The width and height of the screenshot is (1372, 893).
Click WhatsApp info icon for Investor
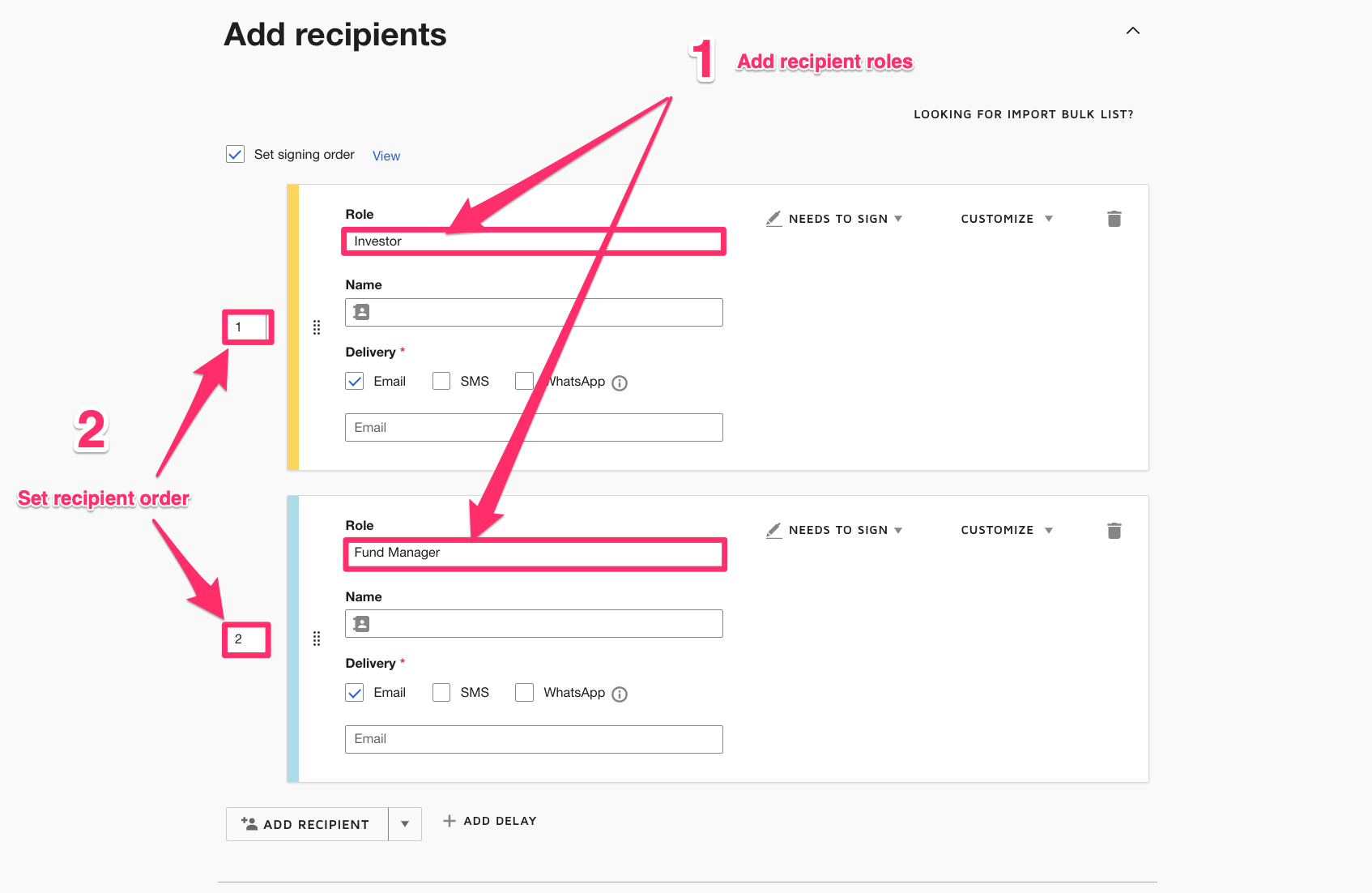(620, 383)
